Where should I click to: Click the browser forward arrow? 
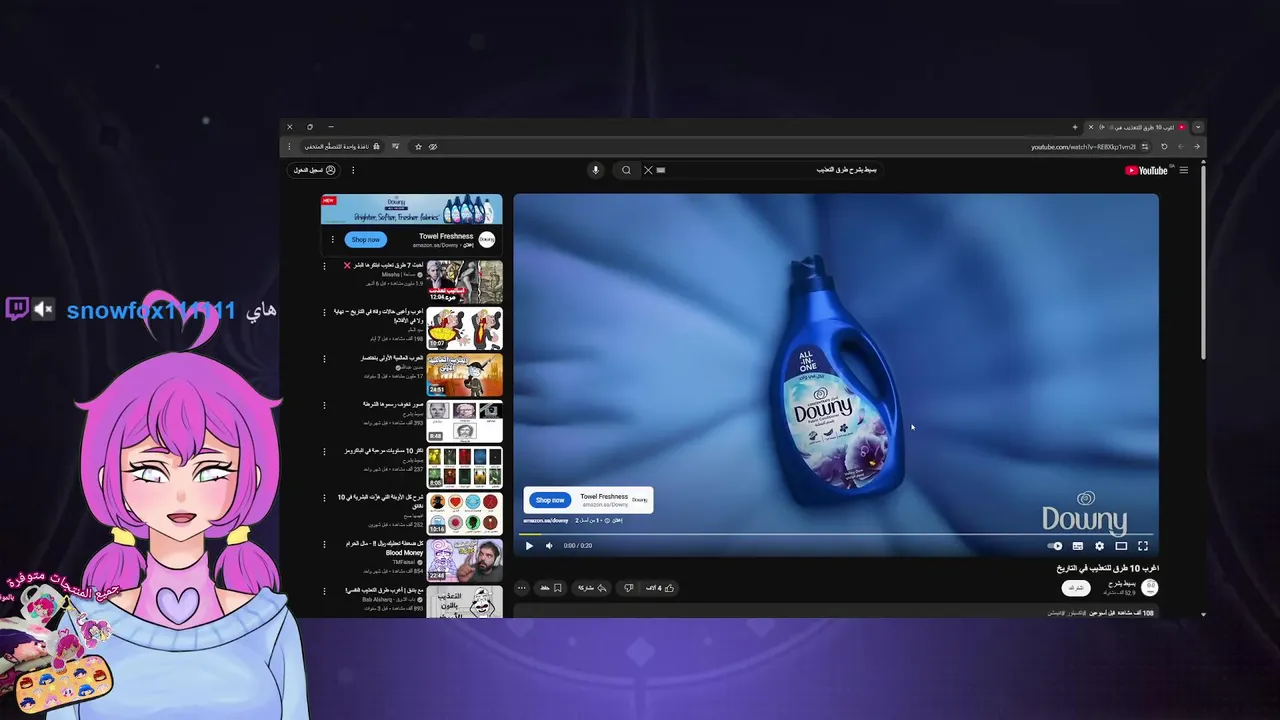coord(1181,147)
